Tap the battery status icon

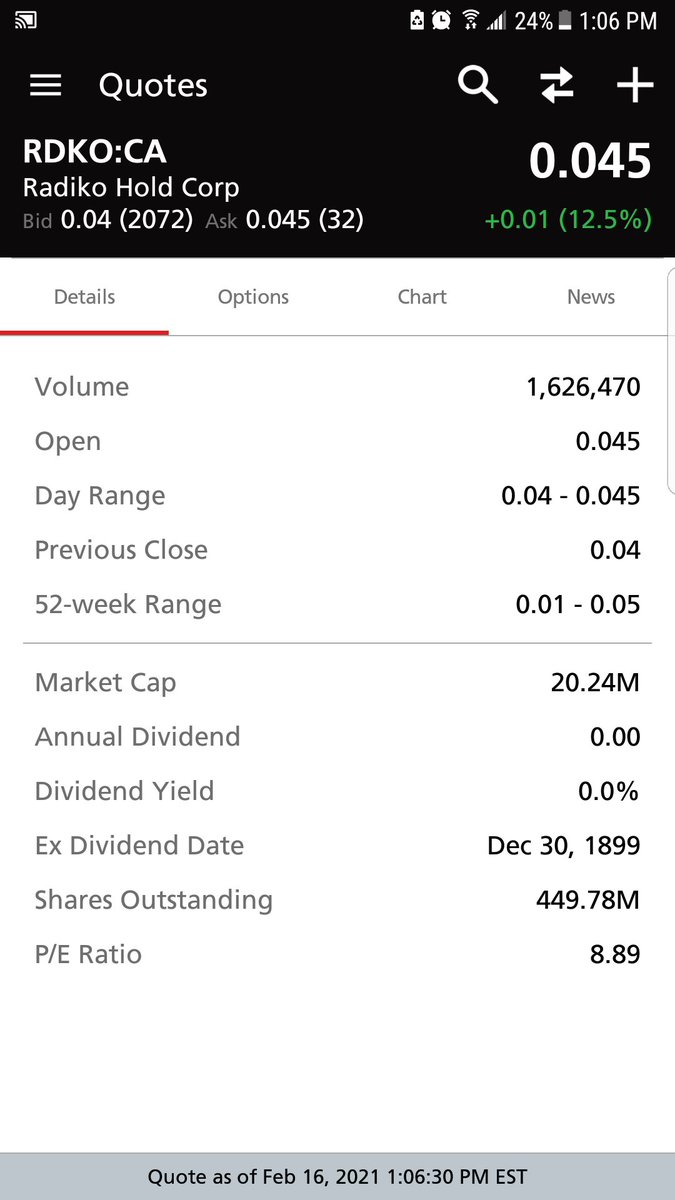[566, 20]
